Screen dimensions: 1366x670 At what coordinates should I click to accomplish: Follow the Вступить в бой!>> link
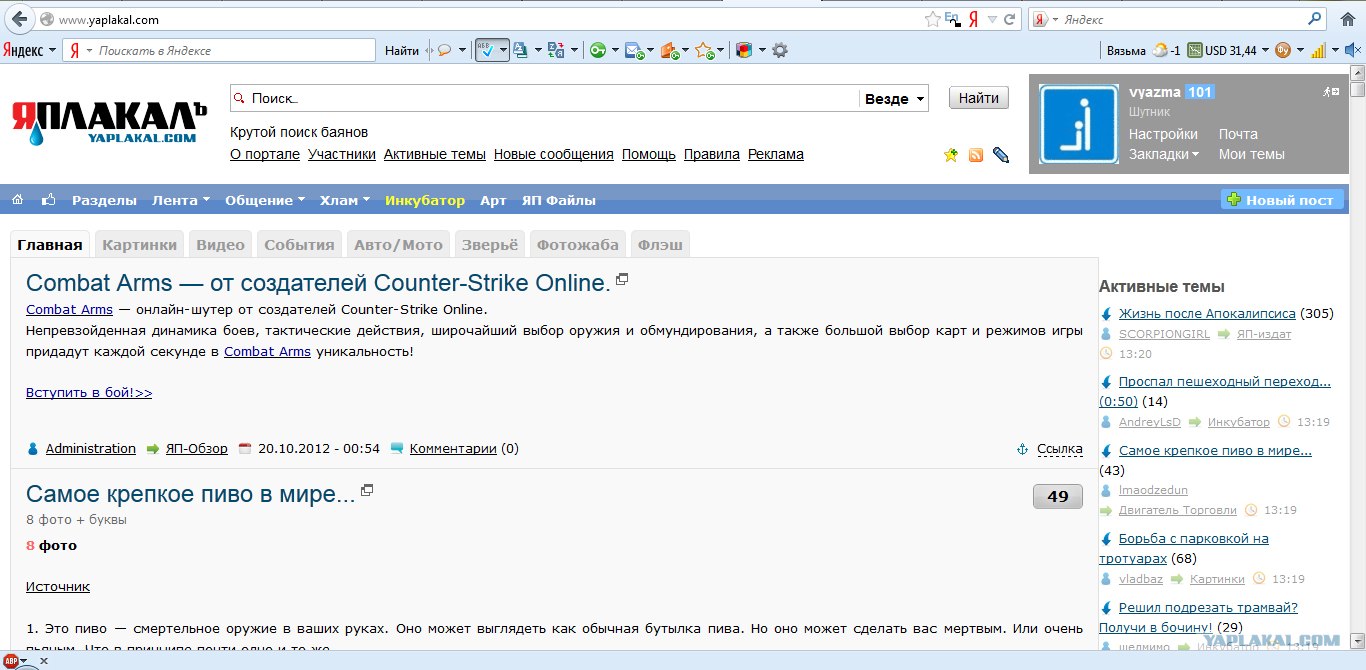(x=89, y=393)
